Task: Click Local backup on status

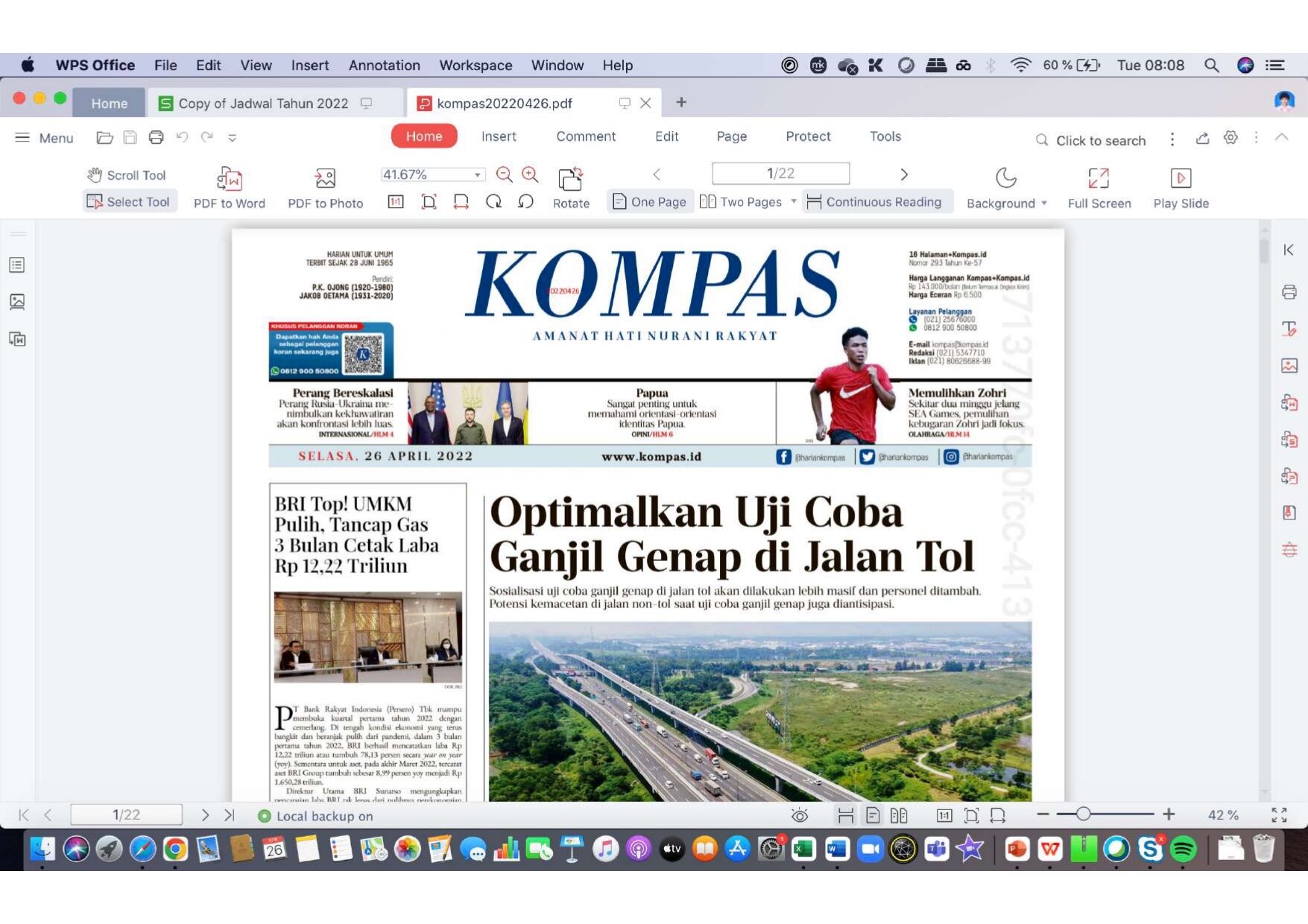Action: pyautogui.click(x=315, y=816)
